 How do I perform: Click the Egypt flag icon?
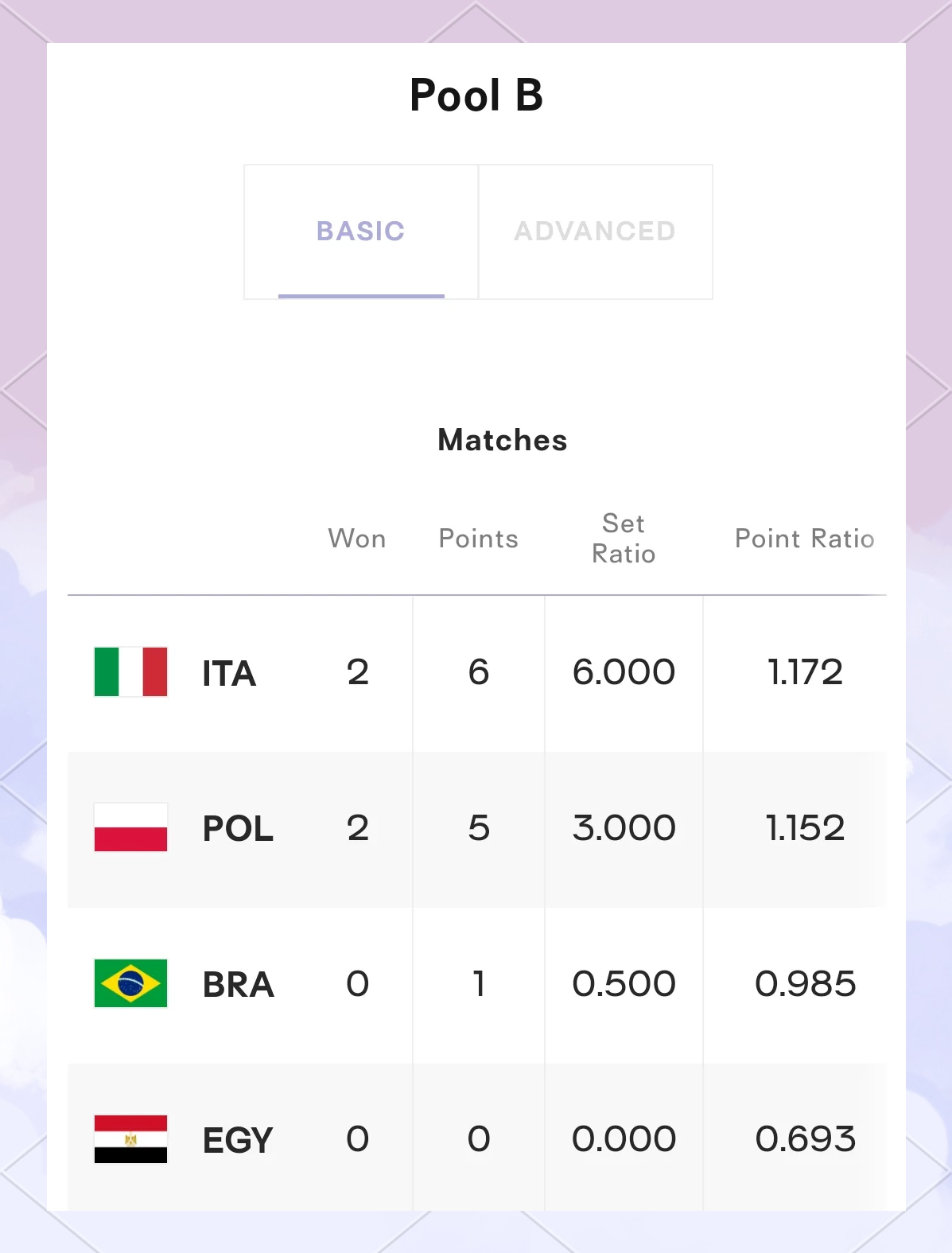pyautogui.click(x=130, y=1139)
